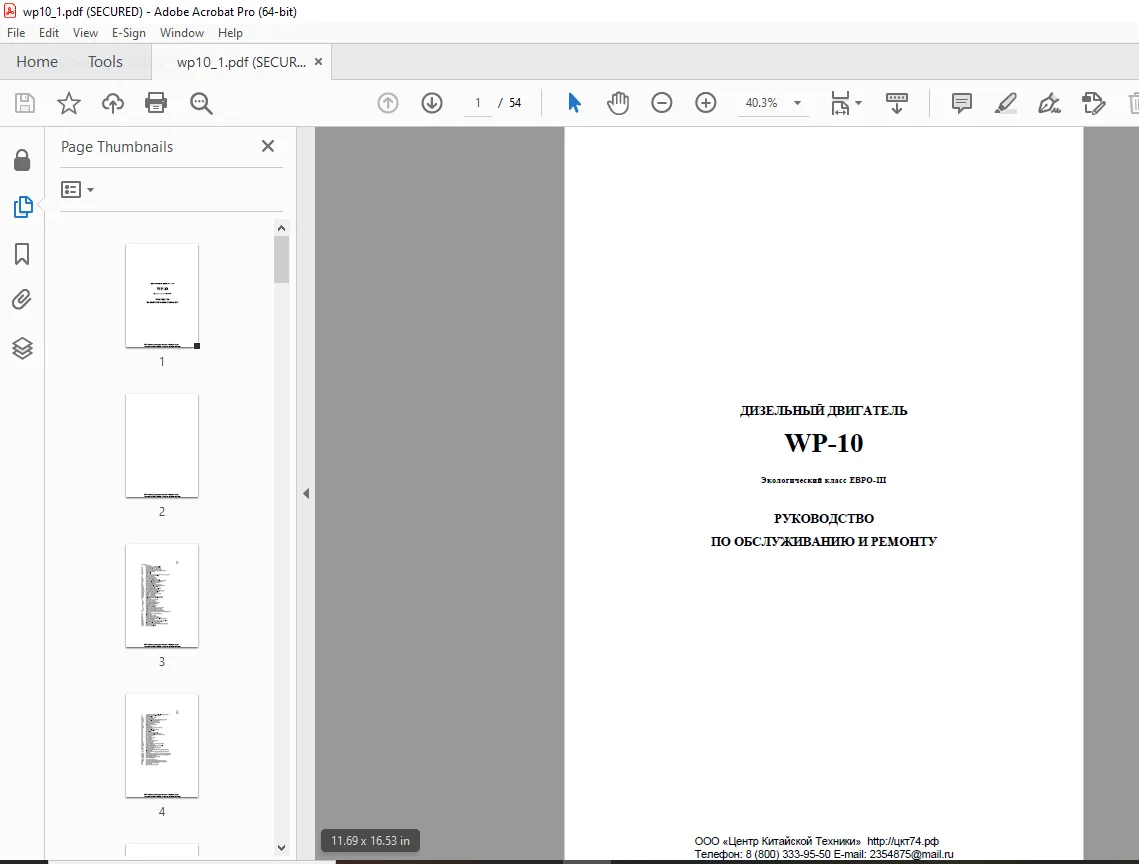This screenshot has height=864, width=1139.
Task: Expand page fit options arrow
Action: click(859, 103)
